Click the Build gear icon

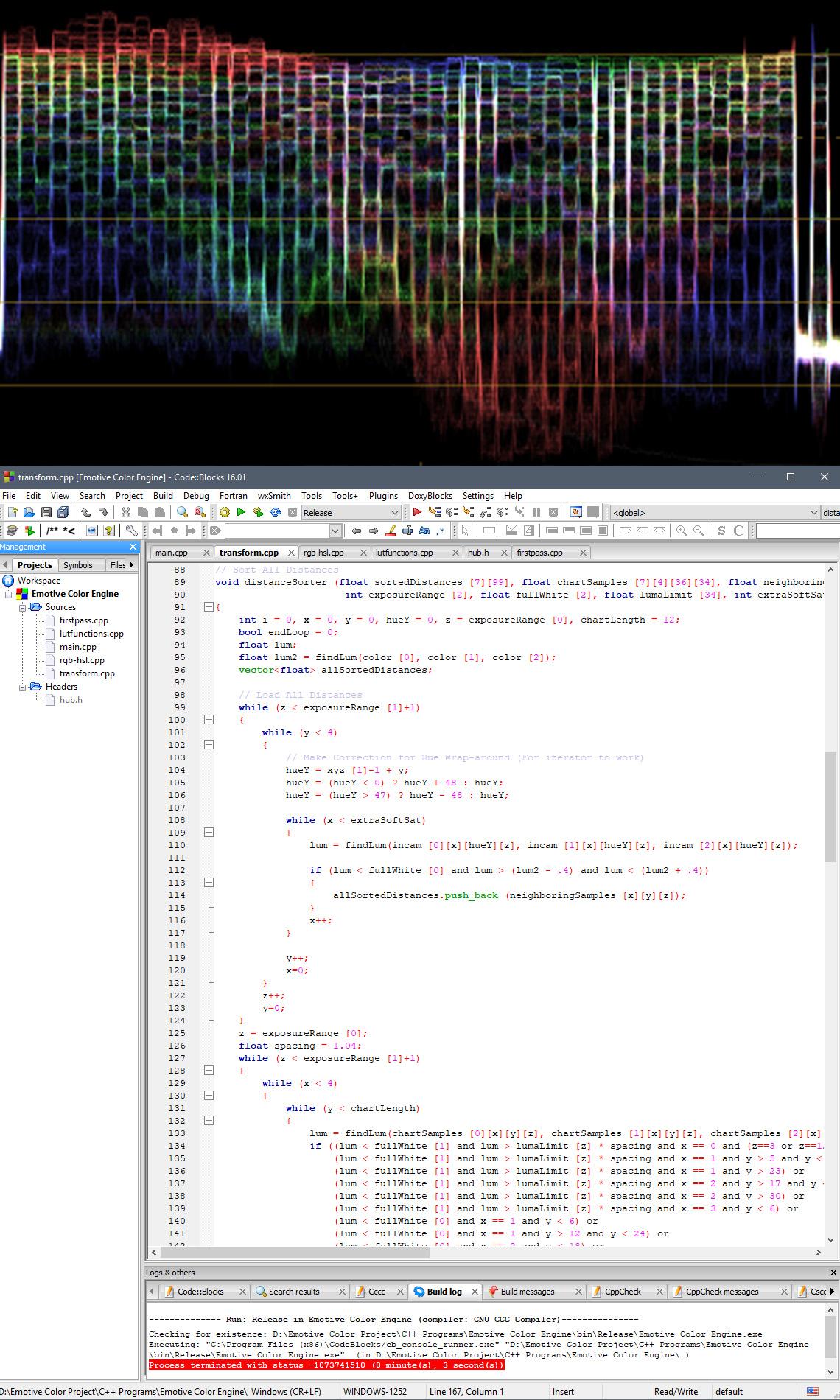pos(225,512)
